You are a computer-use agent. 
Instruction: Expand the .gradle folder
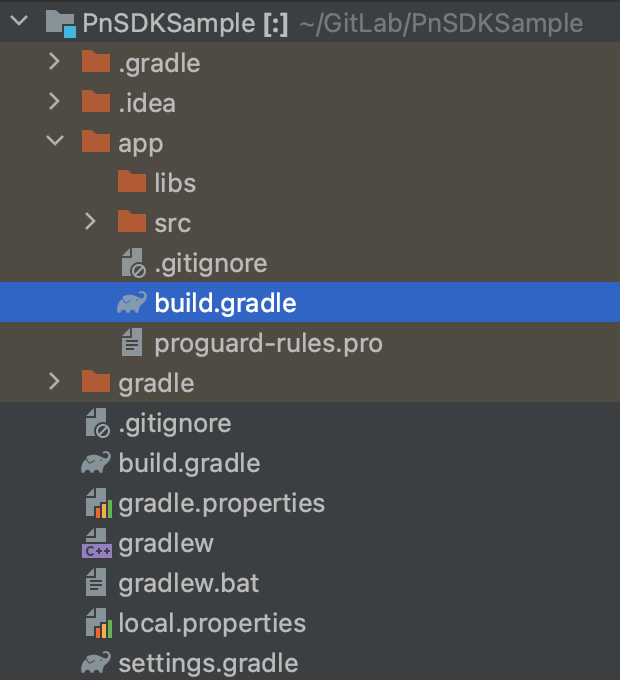pos(55,63)
